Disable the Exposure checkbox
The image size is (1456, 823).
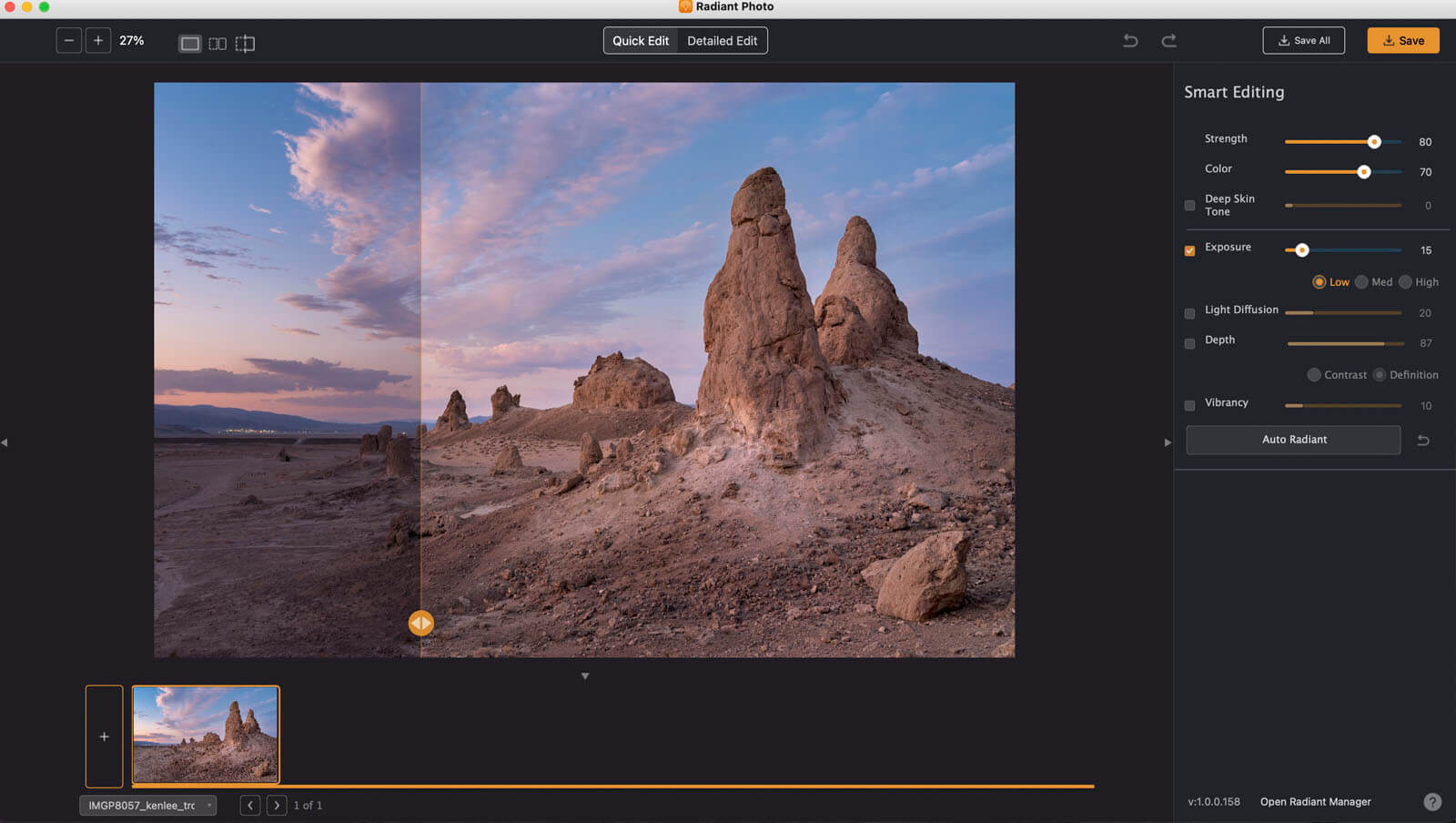tap(1189, 250)
